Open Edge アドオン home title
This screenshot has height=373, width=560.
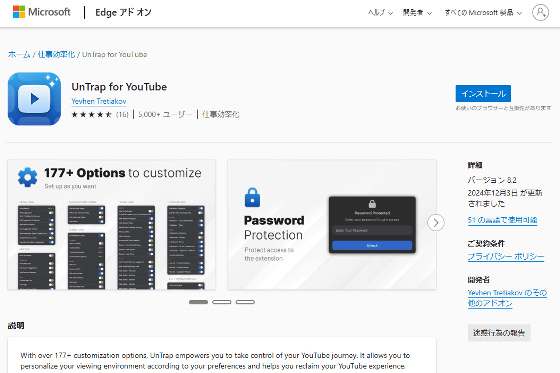point(123,13)
